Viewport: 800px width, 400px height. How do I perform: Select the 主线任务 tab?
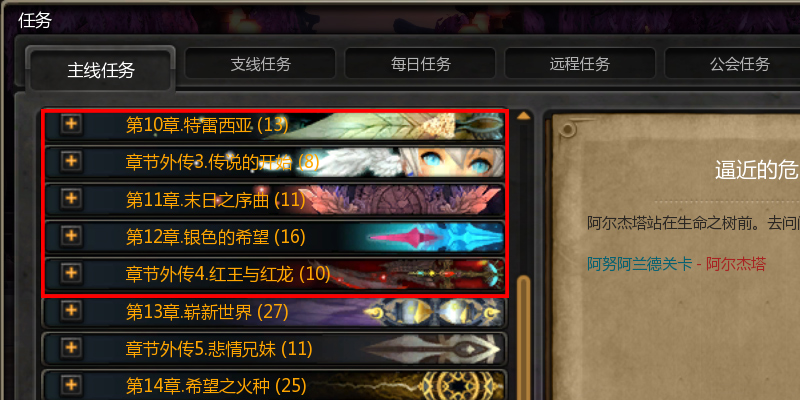coord(101,70)
